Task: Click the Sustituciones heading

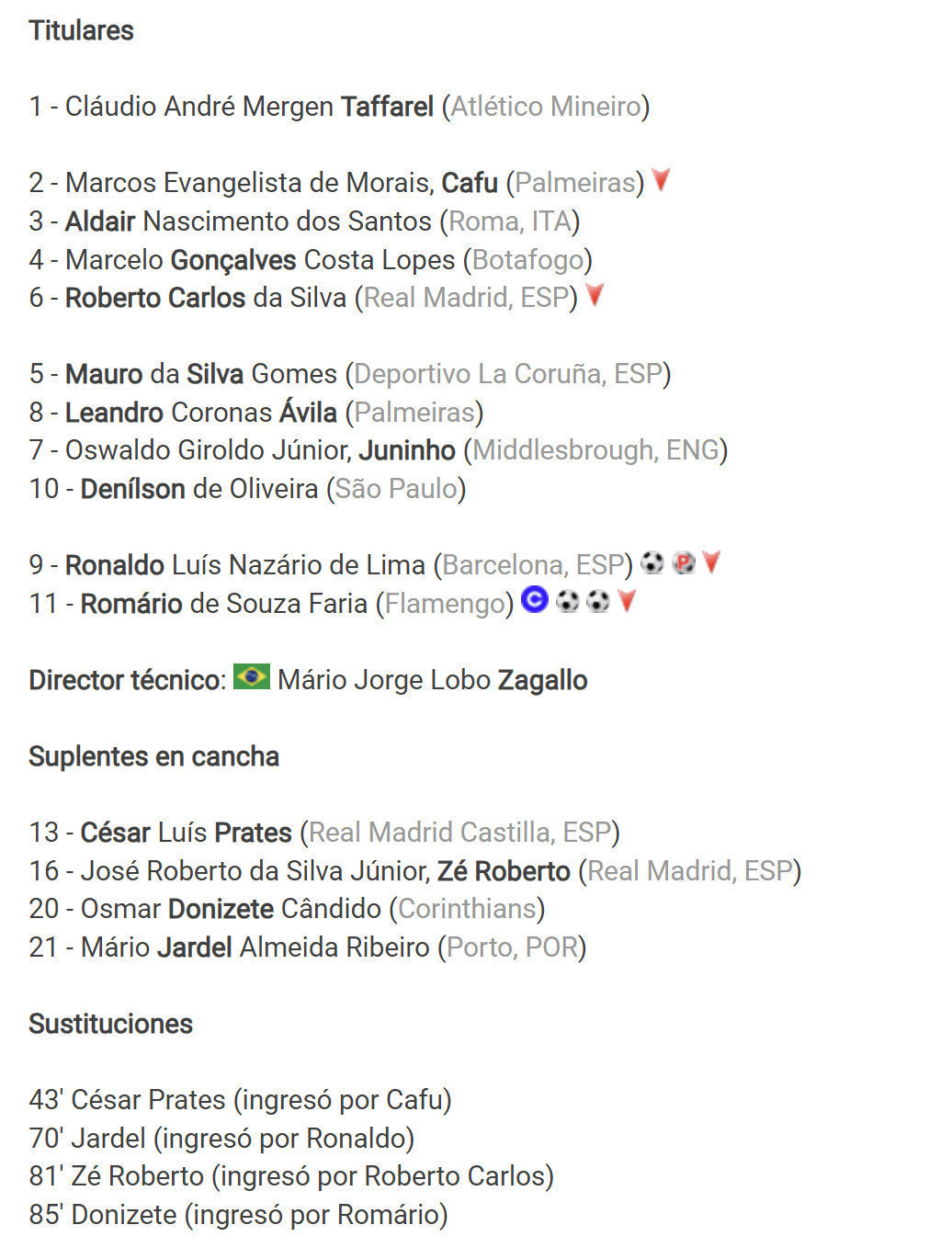Action: click(x=110, y=1024)
